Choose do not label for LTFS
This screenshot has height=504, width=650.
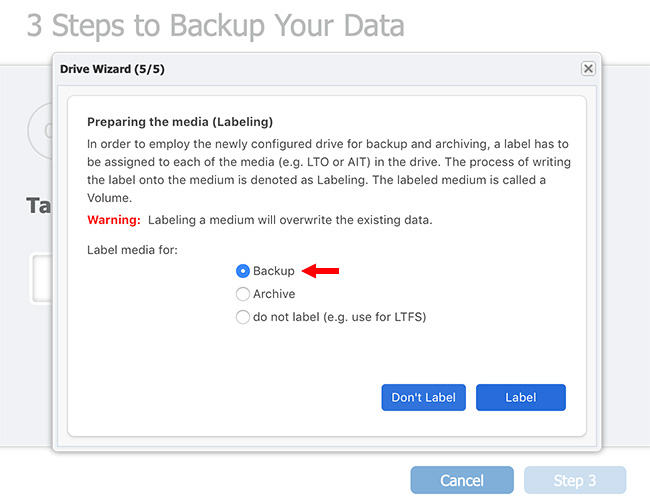(x=243, y=317)
